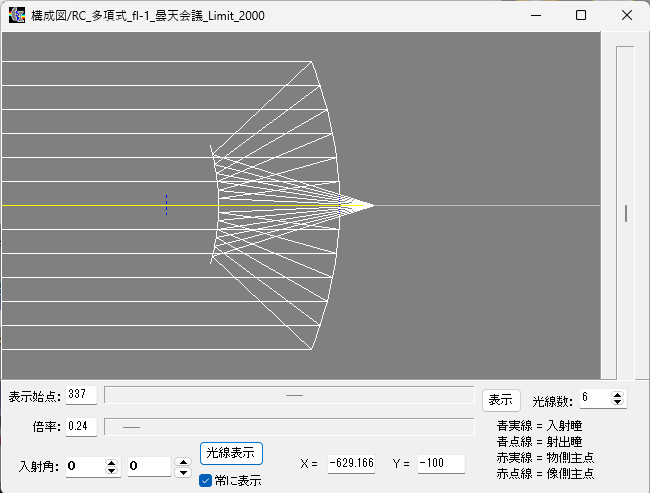Increment the second 入射角 spinner value
650x493 pixels.
tap(182, 462)
